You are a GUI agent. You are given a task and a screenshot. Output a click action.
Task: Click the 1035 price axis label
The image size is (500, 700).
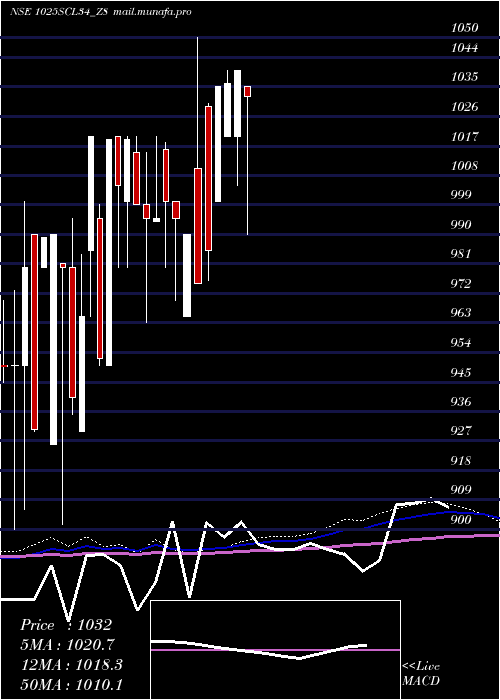(465, 77)
